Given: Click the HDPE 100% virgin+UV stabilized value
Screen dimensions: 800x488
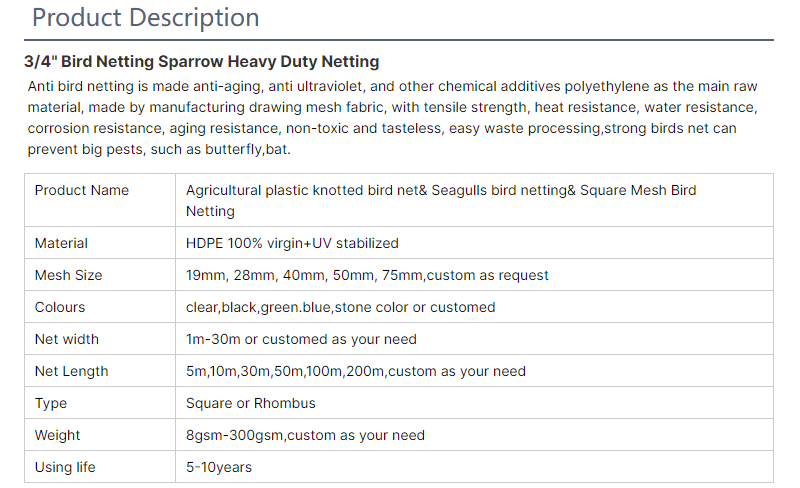Looking at the screenshot, I should click(x=292, y=243).
